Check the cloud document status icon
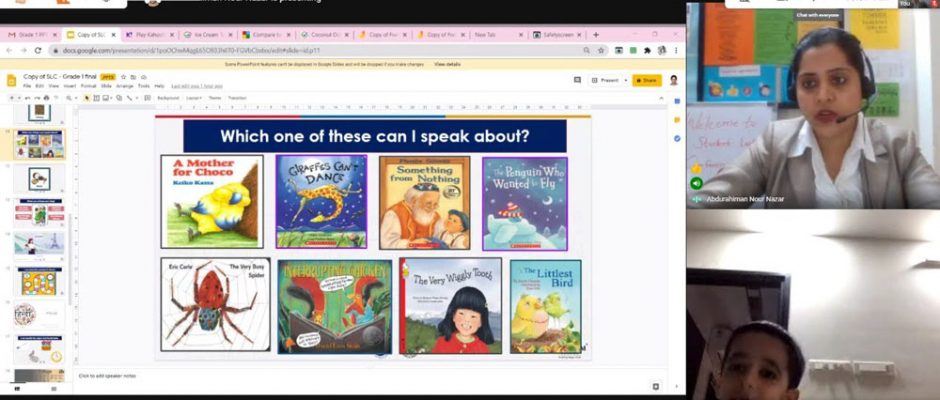940x400 pixels. [144, 77]
